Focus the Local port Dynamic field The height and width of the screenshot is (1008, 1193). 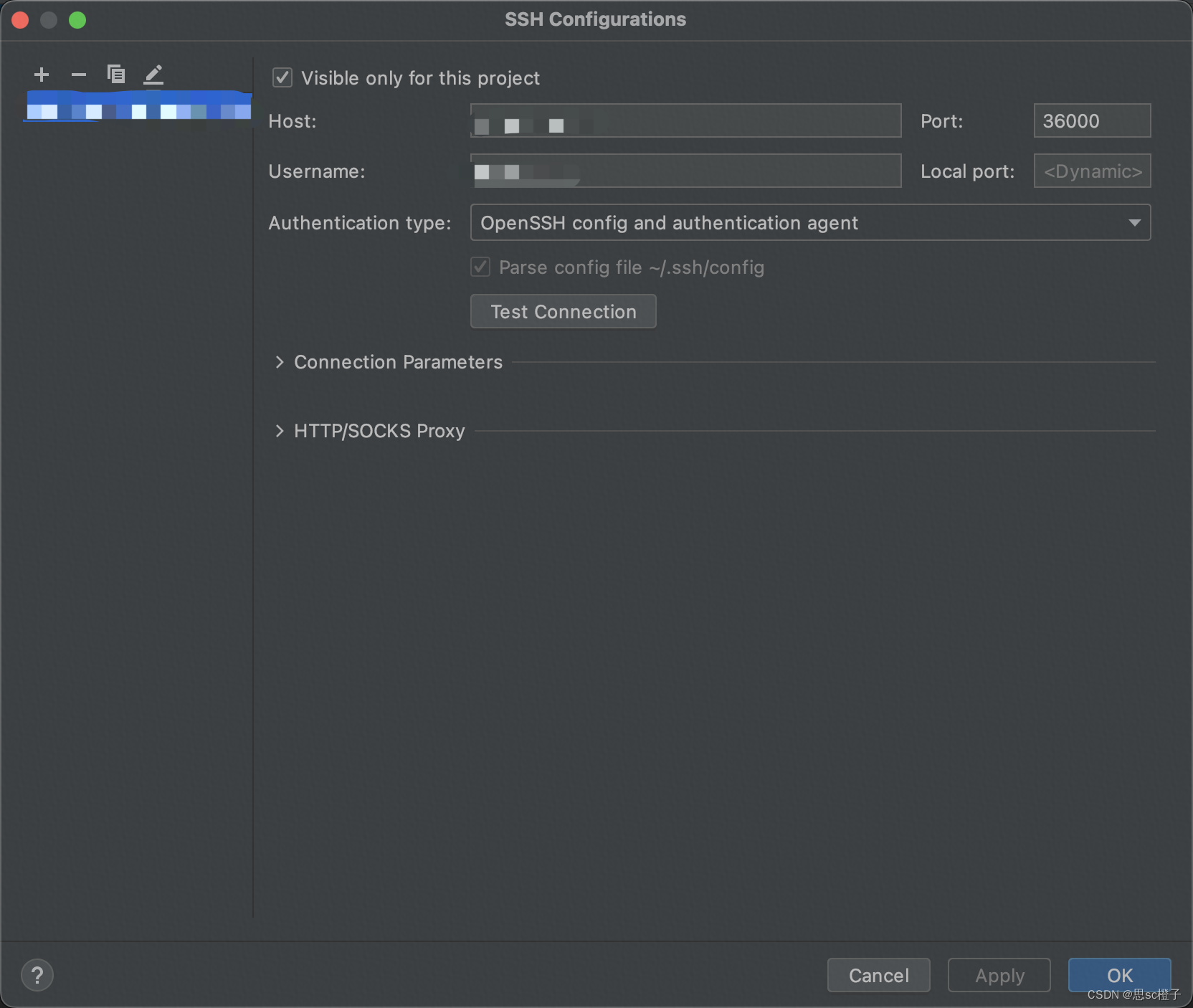pyautogui.click(x=1092, y=171)
